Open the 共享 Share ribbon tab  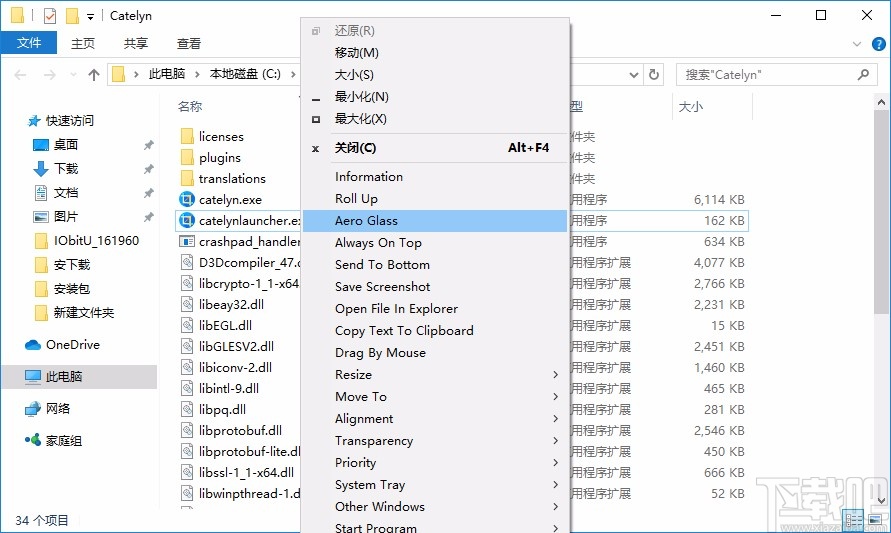136,43
